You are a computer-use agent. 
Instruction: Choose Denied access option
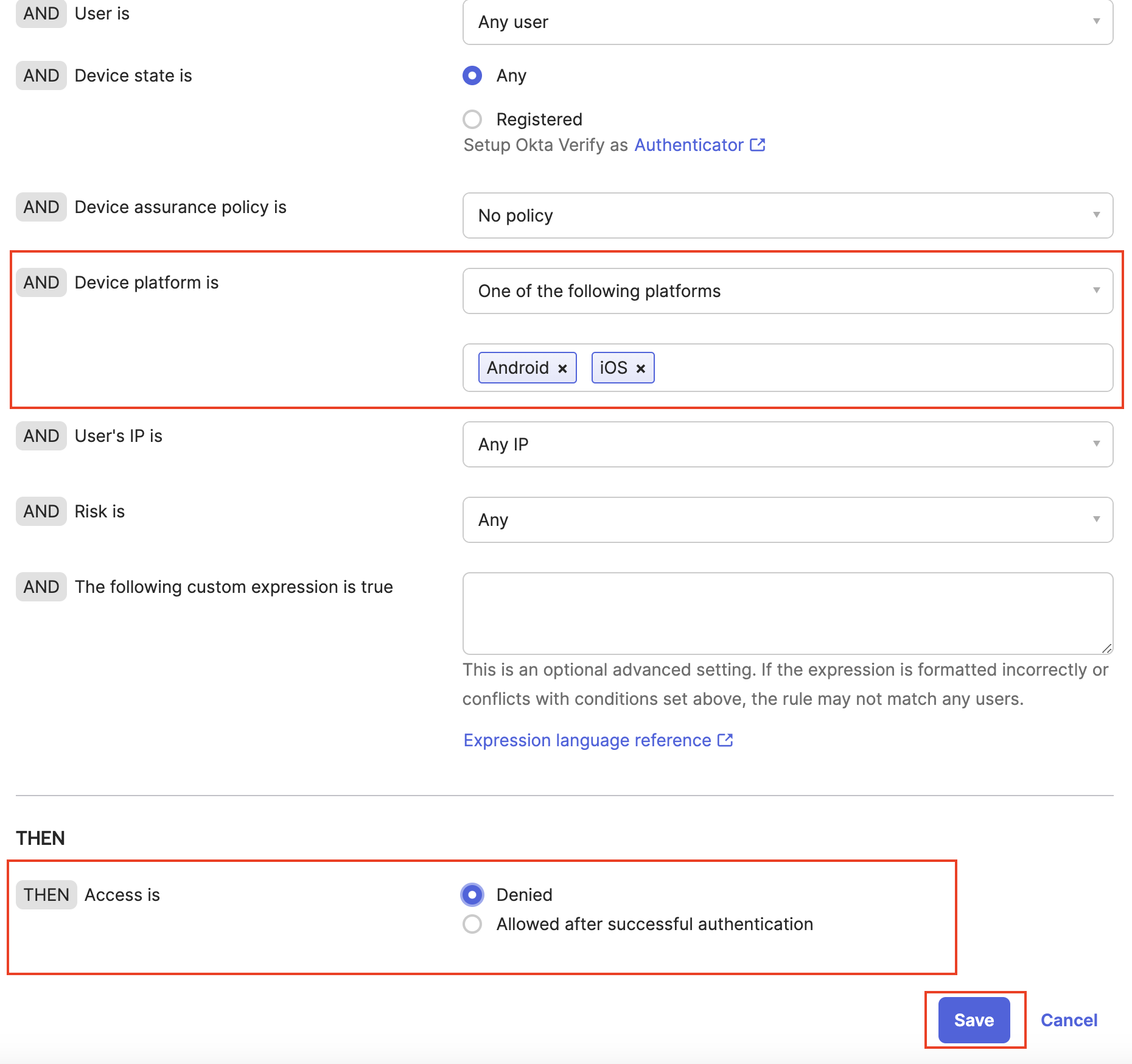(472, 895)
